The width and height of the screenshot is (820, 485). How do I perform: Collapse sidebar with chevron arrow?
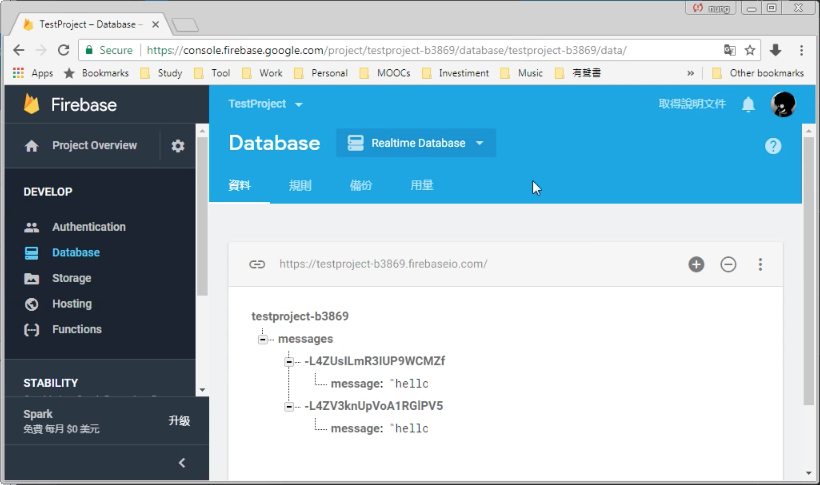182,463
